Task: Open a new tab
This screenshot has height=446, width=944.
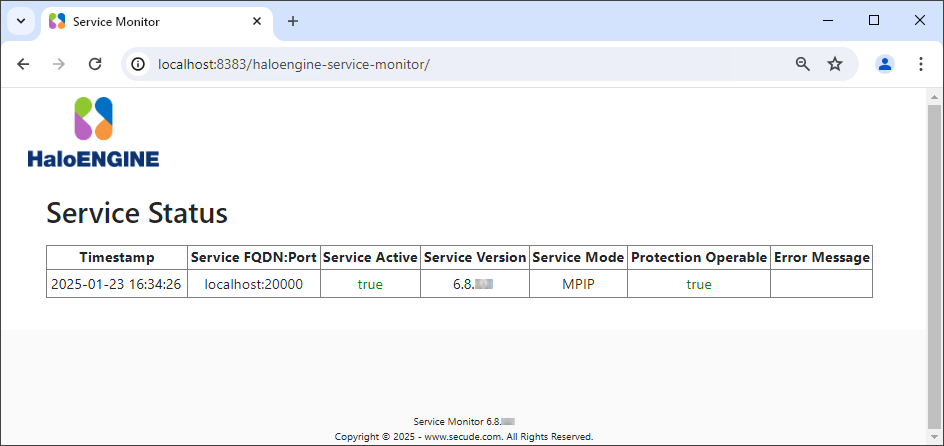Action: [x=293, y=21]
